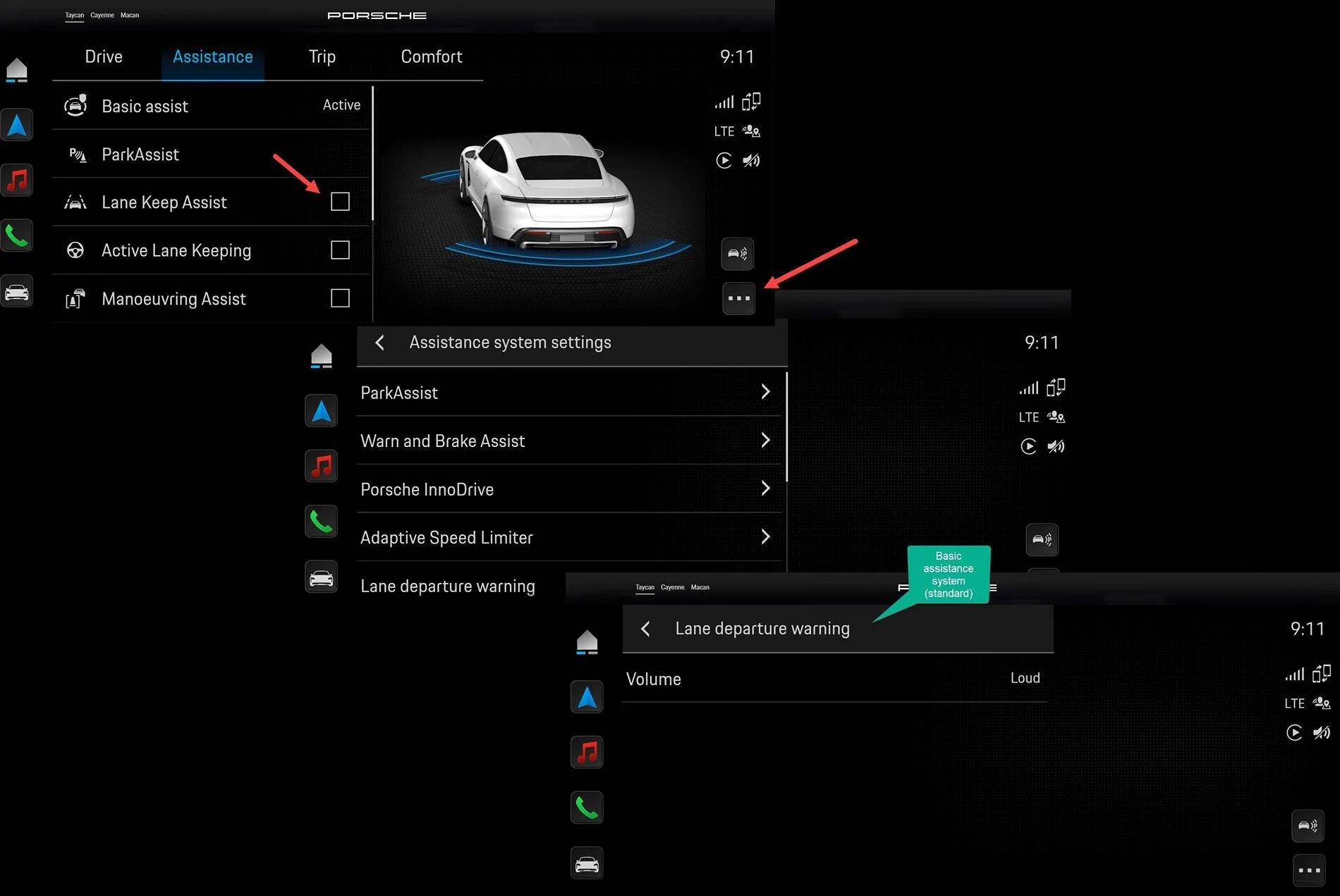
Task: Tap device connection icon in top screen
Action: click(751, 102)
